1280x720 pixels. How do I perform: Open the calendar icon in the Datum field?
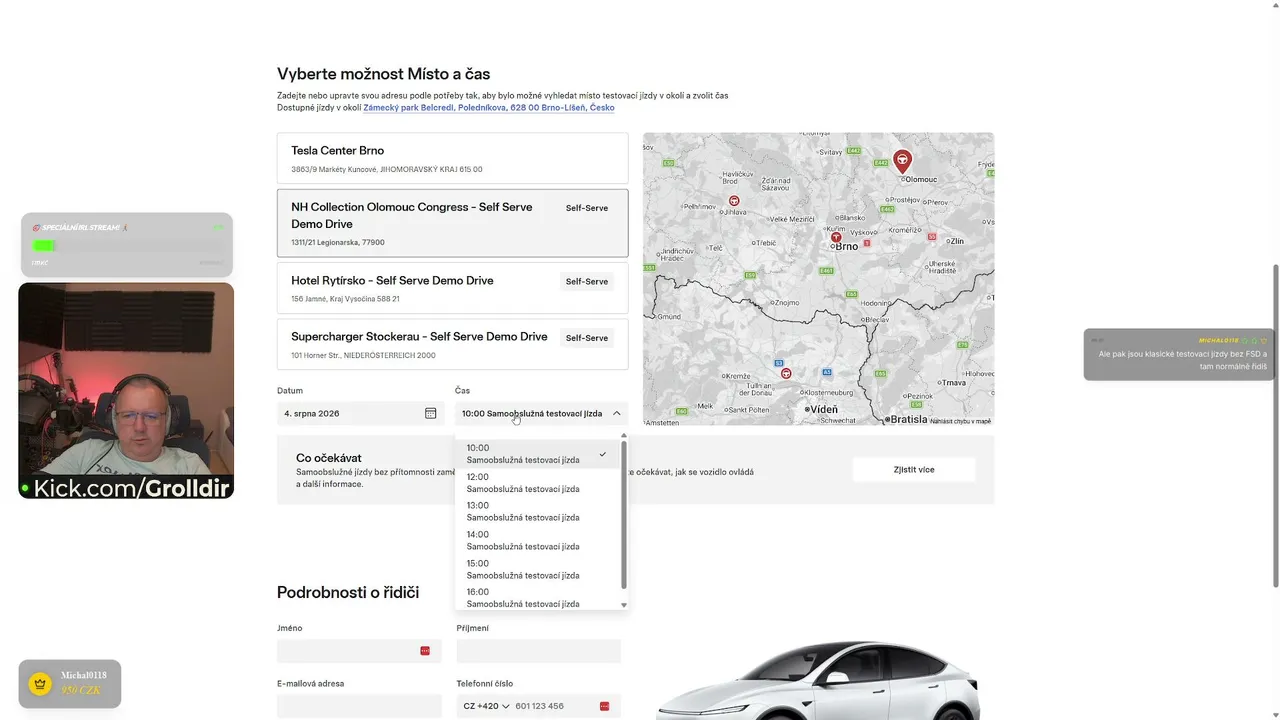point(430,413)
